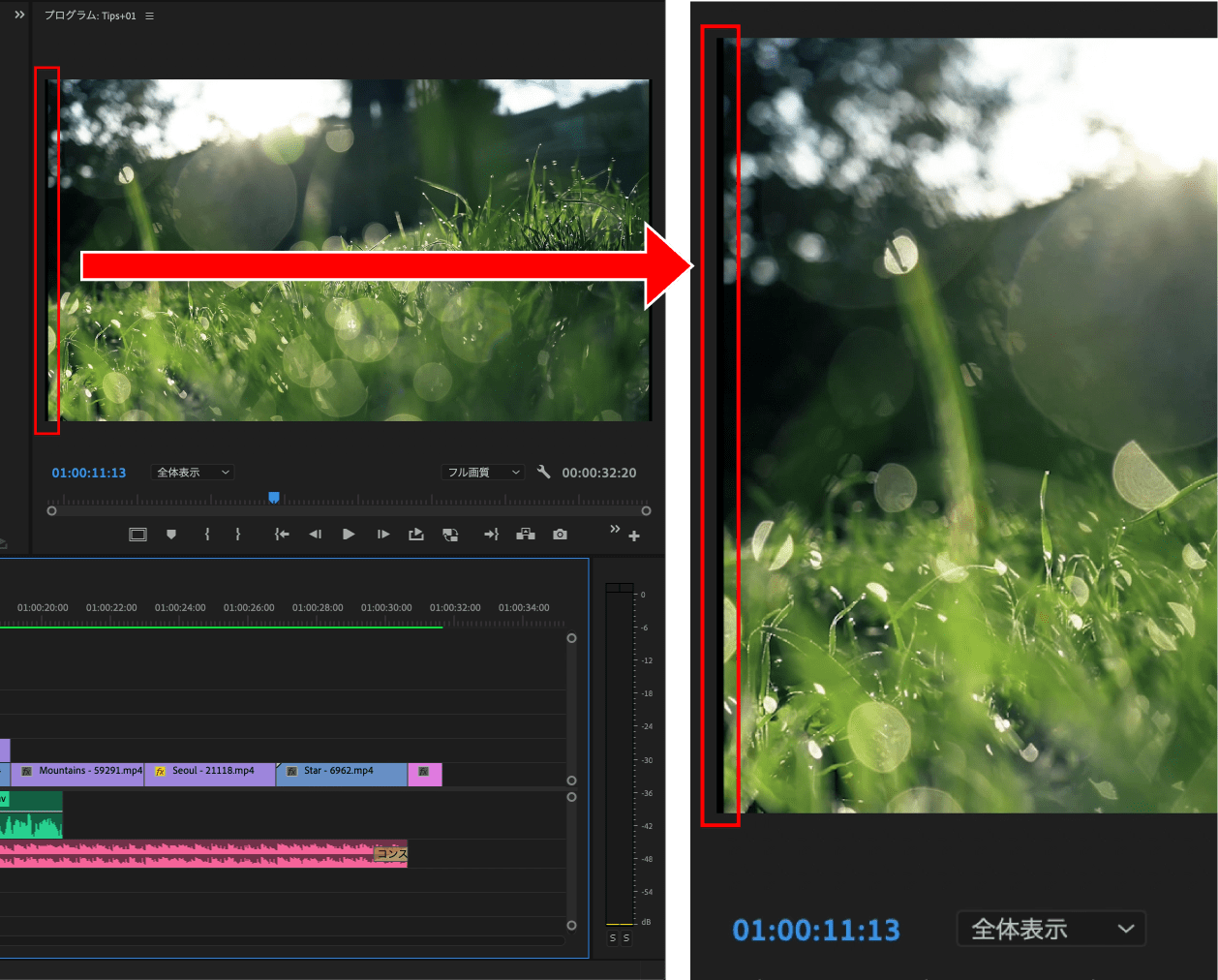The width and height of the screenshot is (1218, 980).
Task: Open the フル画質 playback resolution dropdown
Action: (482, 473)
